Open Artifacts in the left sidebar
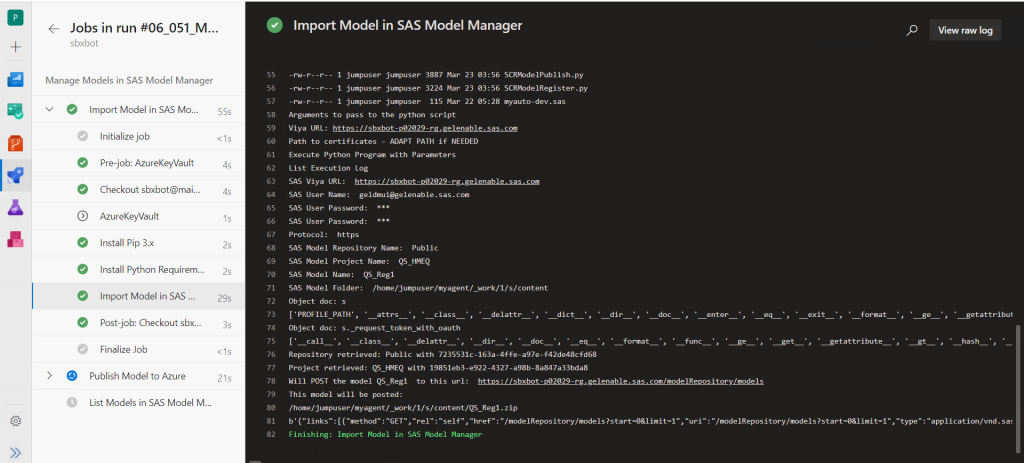 [15, 239]
